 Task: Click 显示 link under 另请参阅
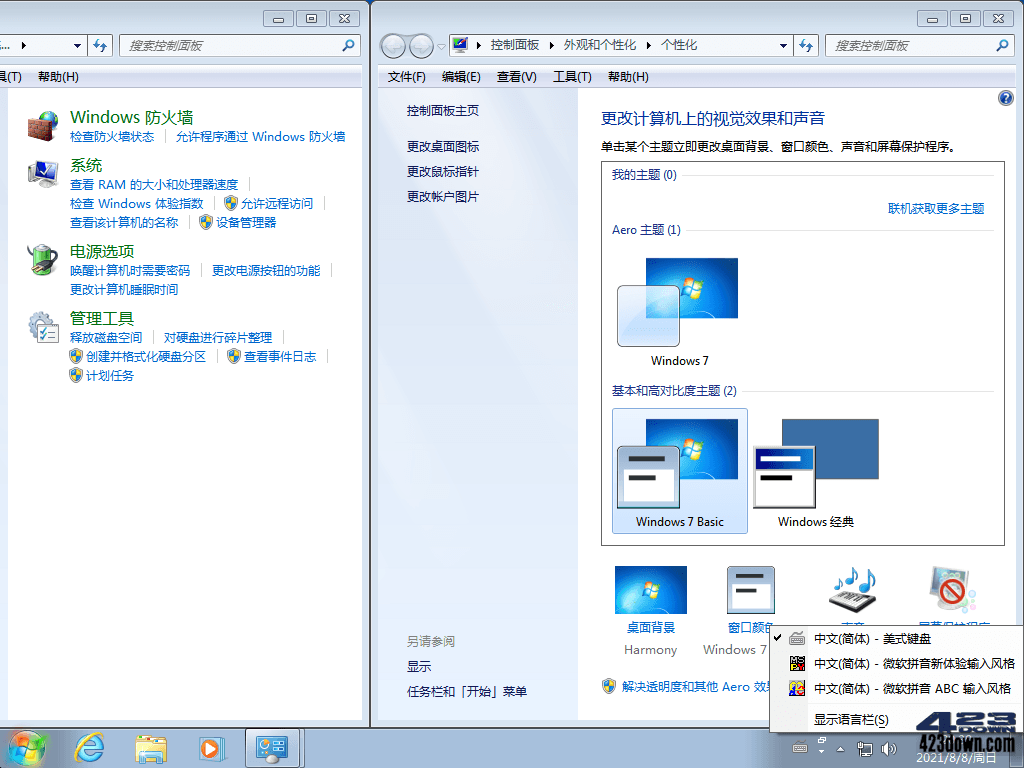click(419, 666)
